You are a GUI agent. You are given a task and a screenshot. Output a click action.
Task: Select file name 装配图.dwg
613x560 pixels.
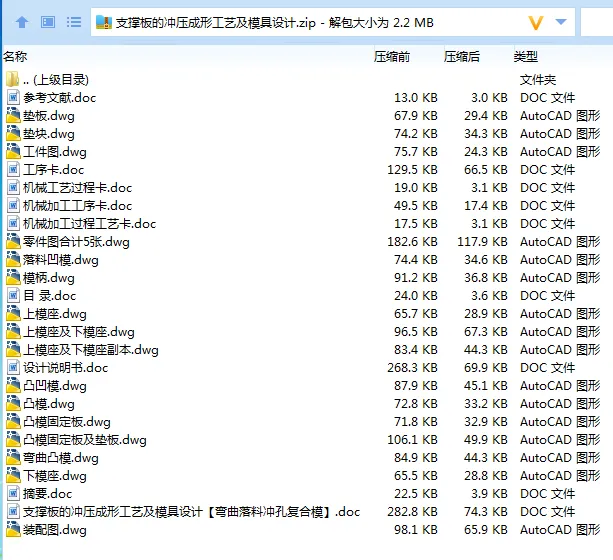click(x=55, y=530)
